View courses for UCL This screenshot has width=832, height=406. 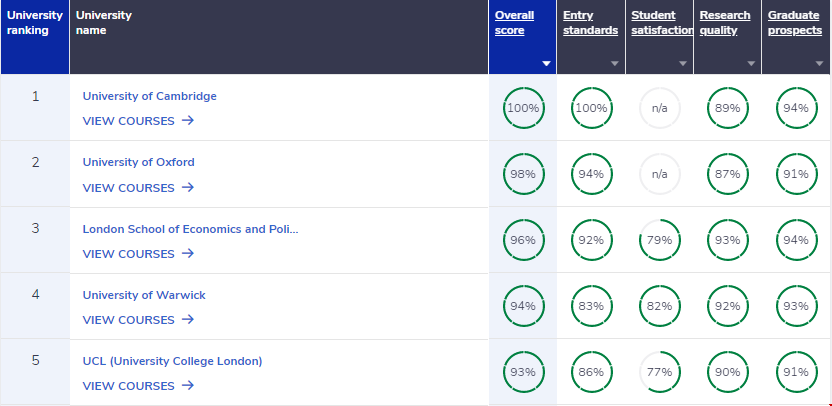[138, 386]
